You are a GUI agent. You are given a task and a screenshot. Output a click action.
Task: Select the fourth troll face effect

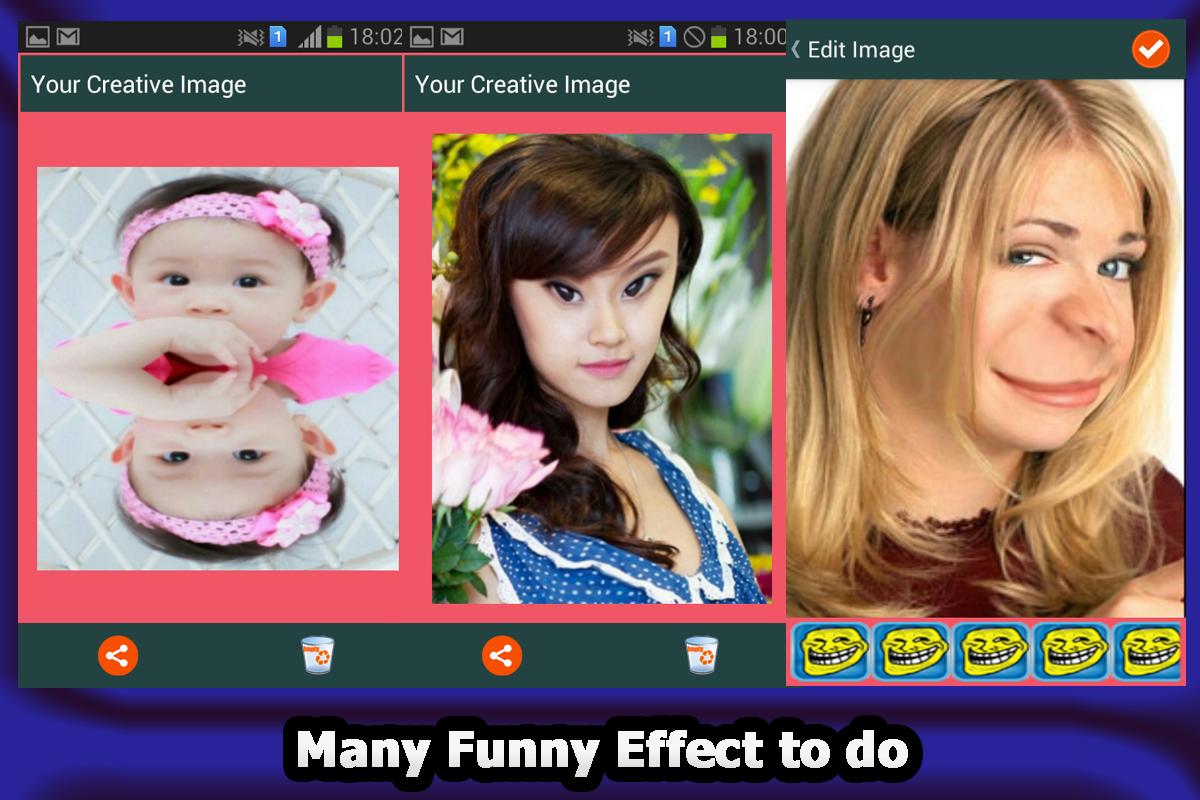click(x=1071, y=651)
